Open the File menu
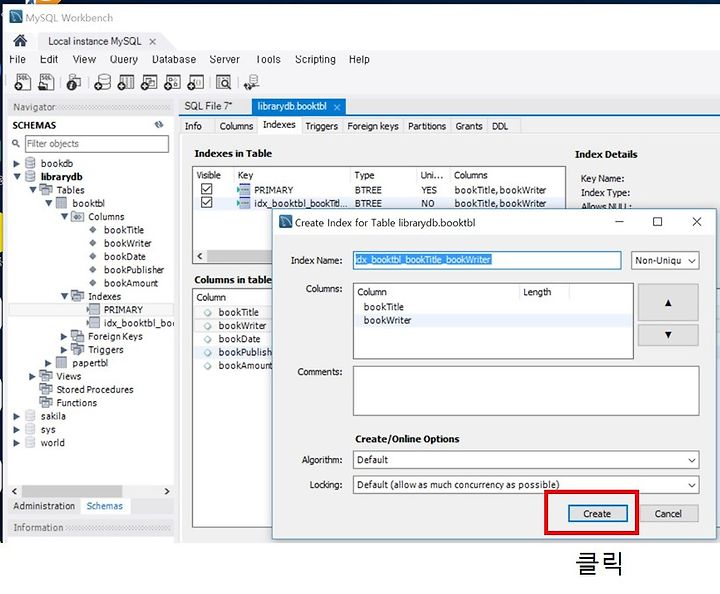720x594 pixels. pyautogui.click(x=17, y=59)
